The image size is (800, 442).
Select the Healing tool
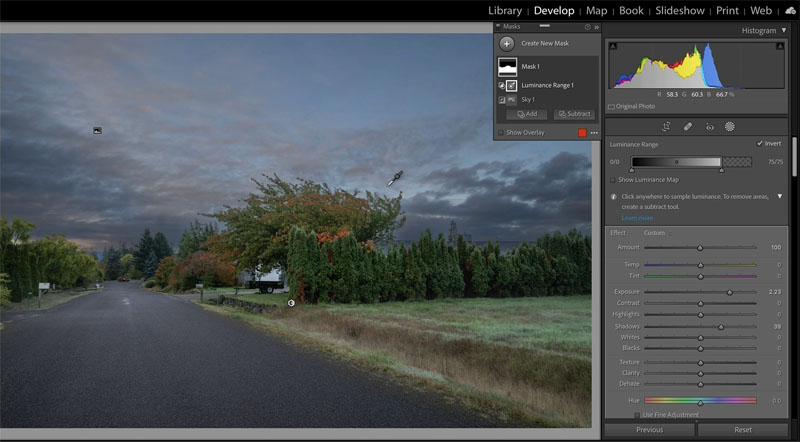click(688, 127)
